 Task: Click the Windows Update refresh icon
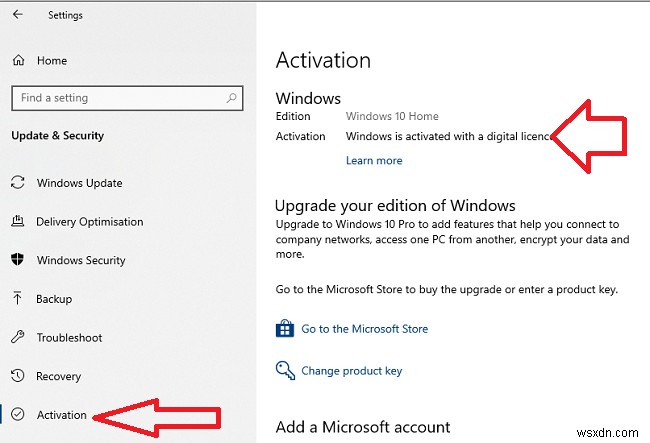click(x=17, y=183)
